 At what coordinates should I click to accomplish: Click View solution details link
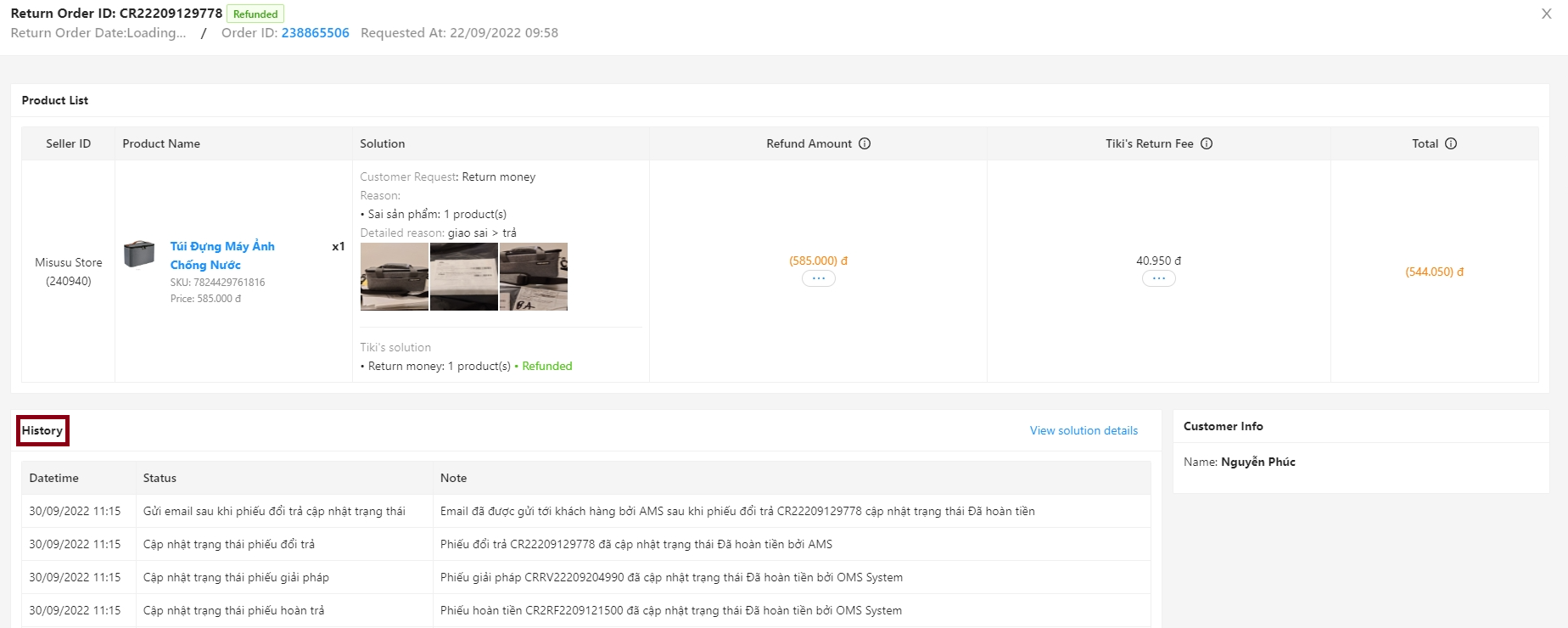pos(1084,430)
